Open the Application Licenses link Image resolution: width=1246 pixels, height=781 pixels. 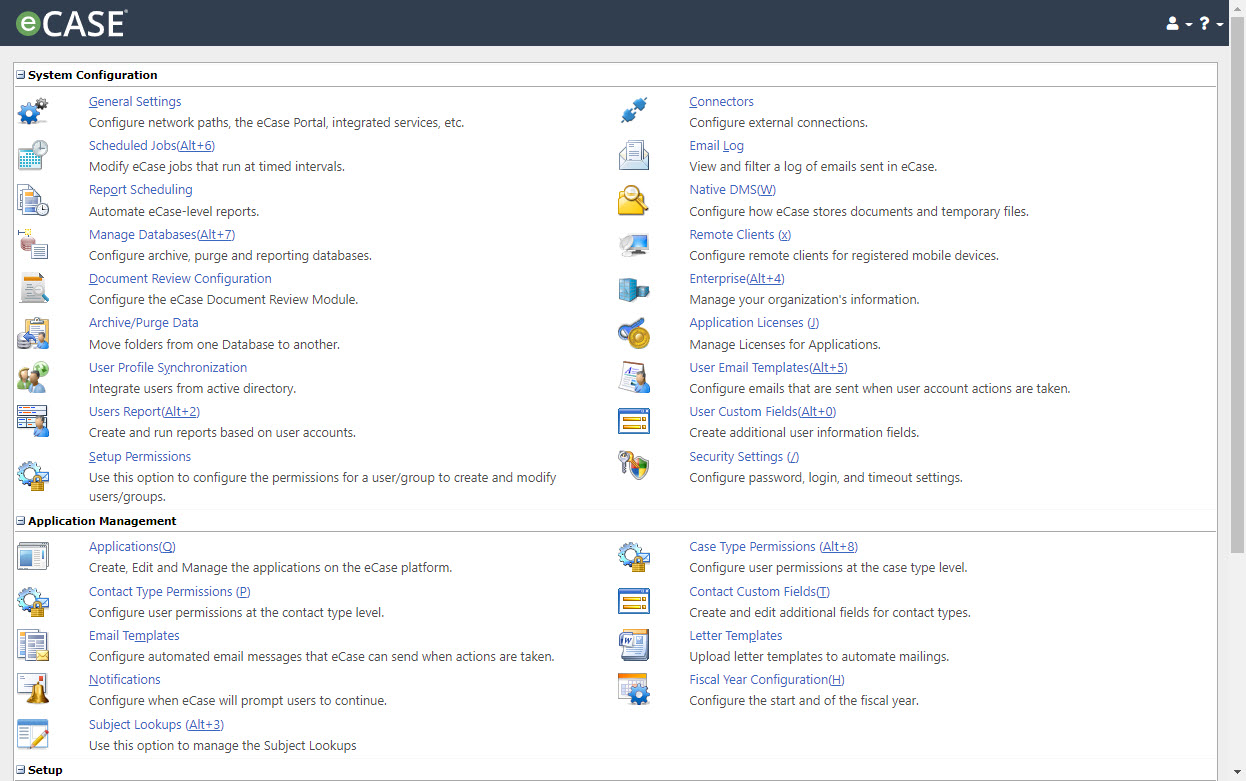click(754, 323)
